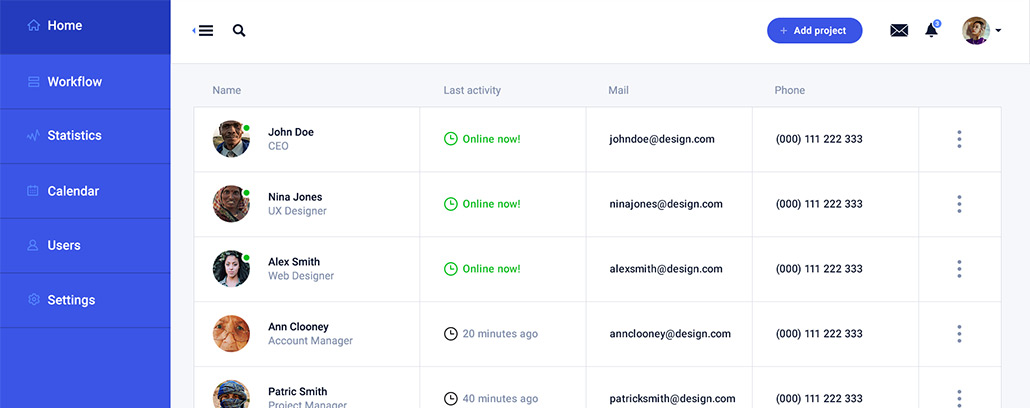Open Nina Jones' three-dot options menu

pyautogui.click(x=959, y=204)
